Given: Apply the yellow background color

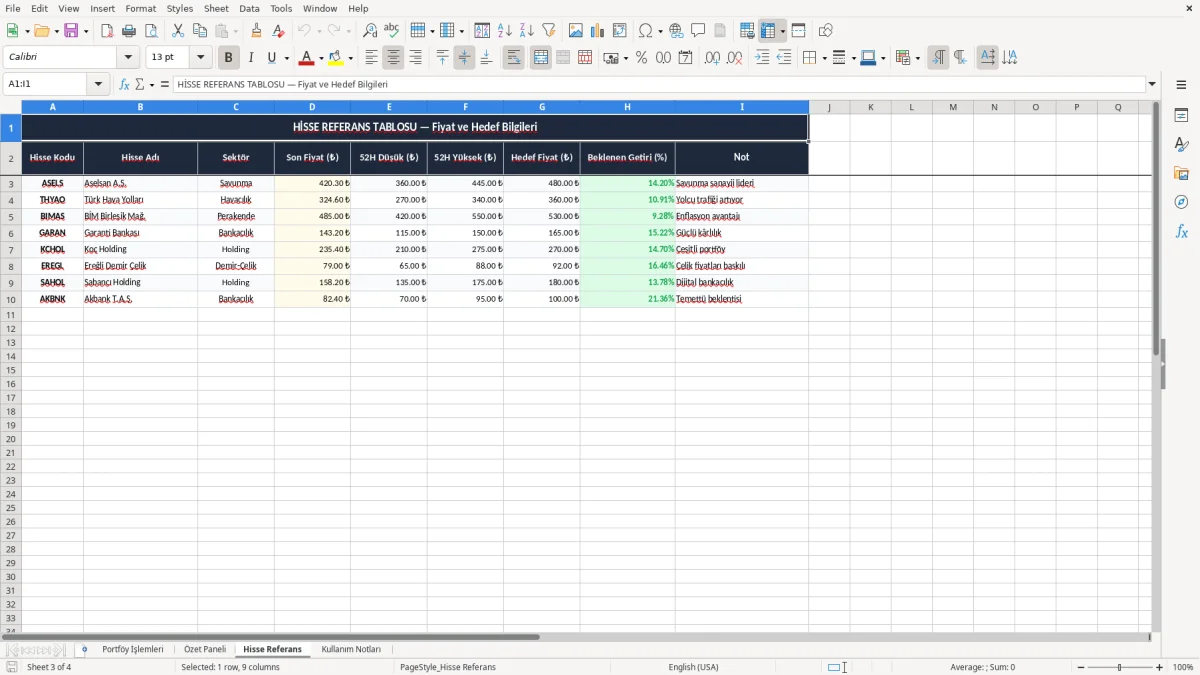Looking at the screenshot, I should coord(337,58).
